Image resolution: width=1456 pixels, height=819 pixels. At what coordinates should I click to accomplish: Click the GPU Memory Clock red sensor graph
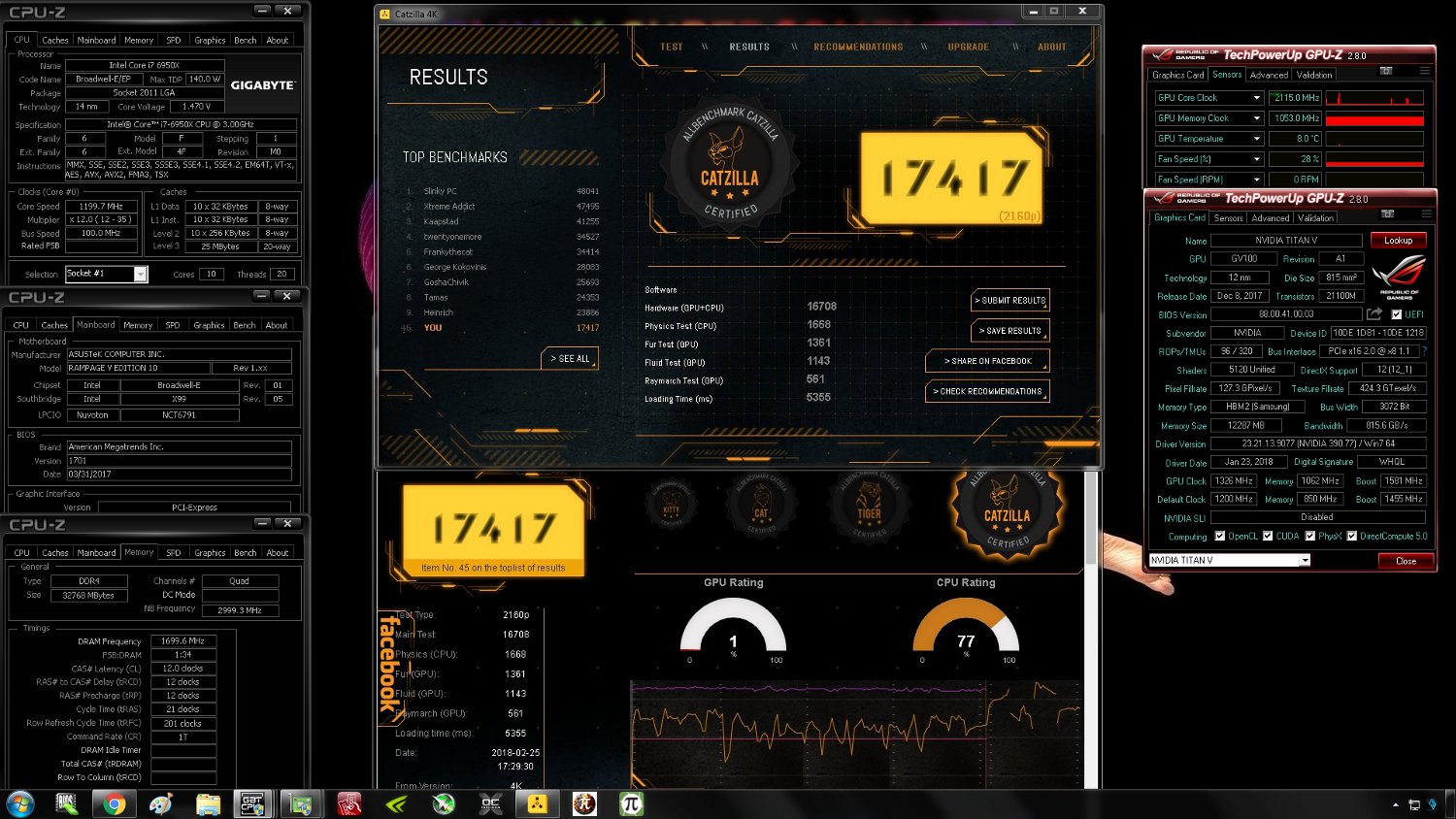pyautogui.click(x=1374, y=118)
